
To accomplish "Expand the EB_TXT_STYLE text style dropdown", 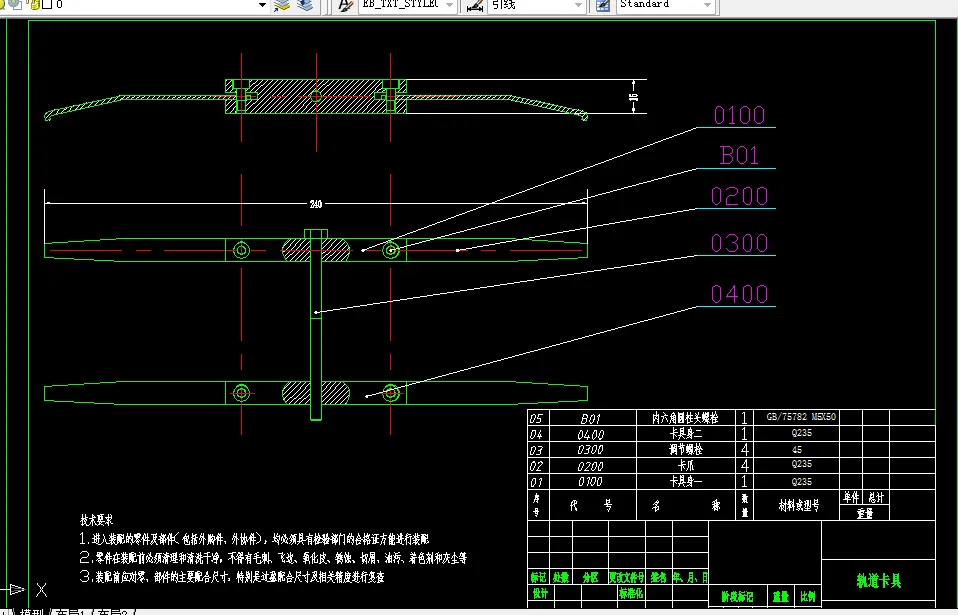I will click(450, 5).
